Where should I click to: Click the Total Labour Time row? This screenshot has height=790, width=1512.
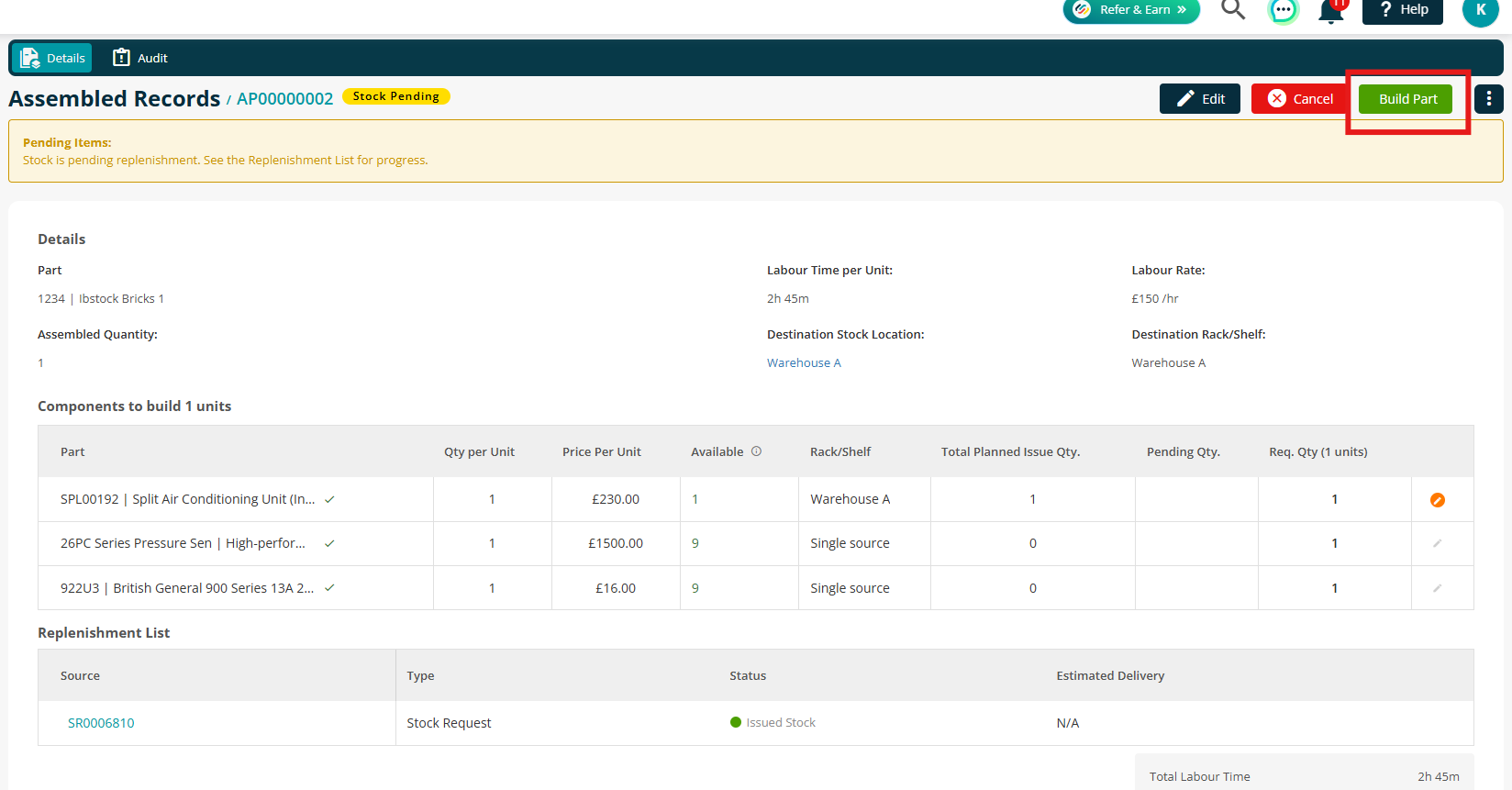coord(1305,776)
